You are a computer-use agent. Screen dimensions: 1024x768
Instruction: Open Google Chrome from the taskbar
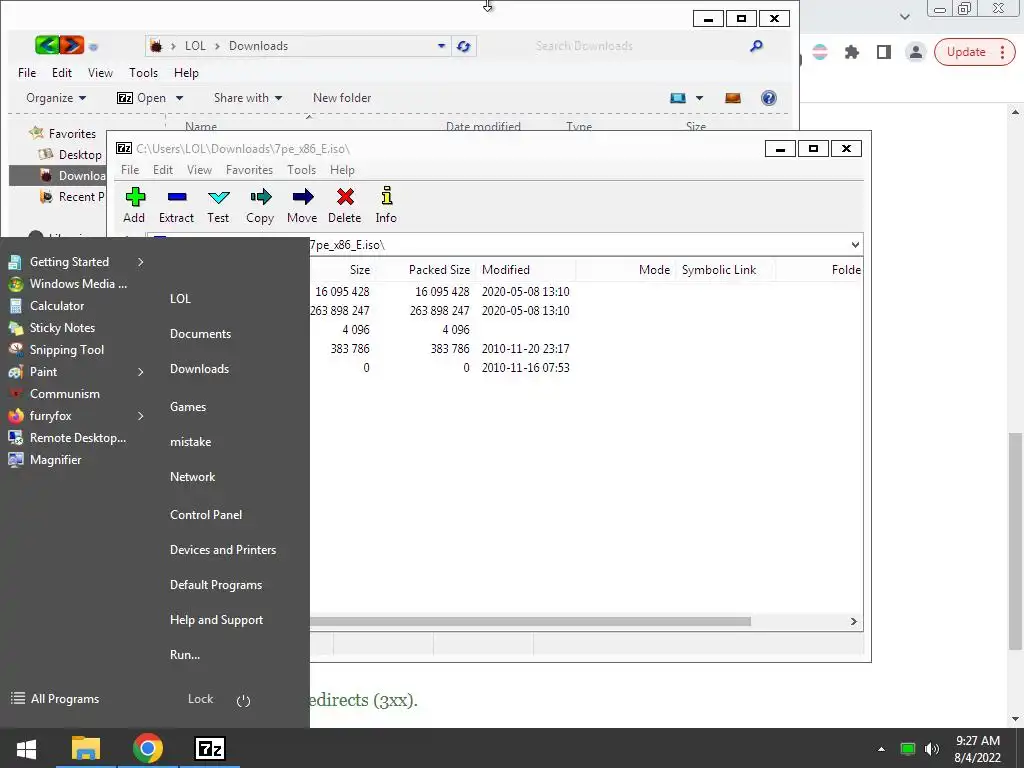click(x=148, y=748)
